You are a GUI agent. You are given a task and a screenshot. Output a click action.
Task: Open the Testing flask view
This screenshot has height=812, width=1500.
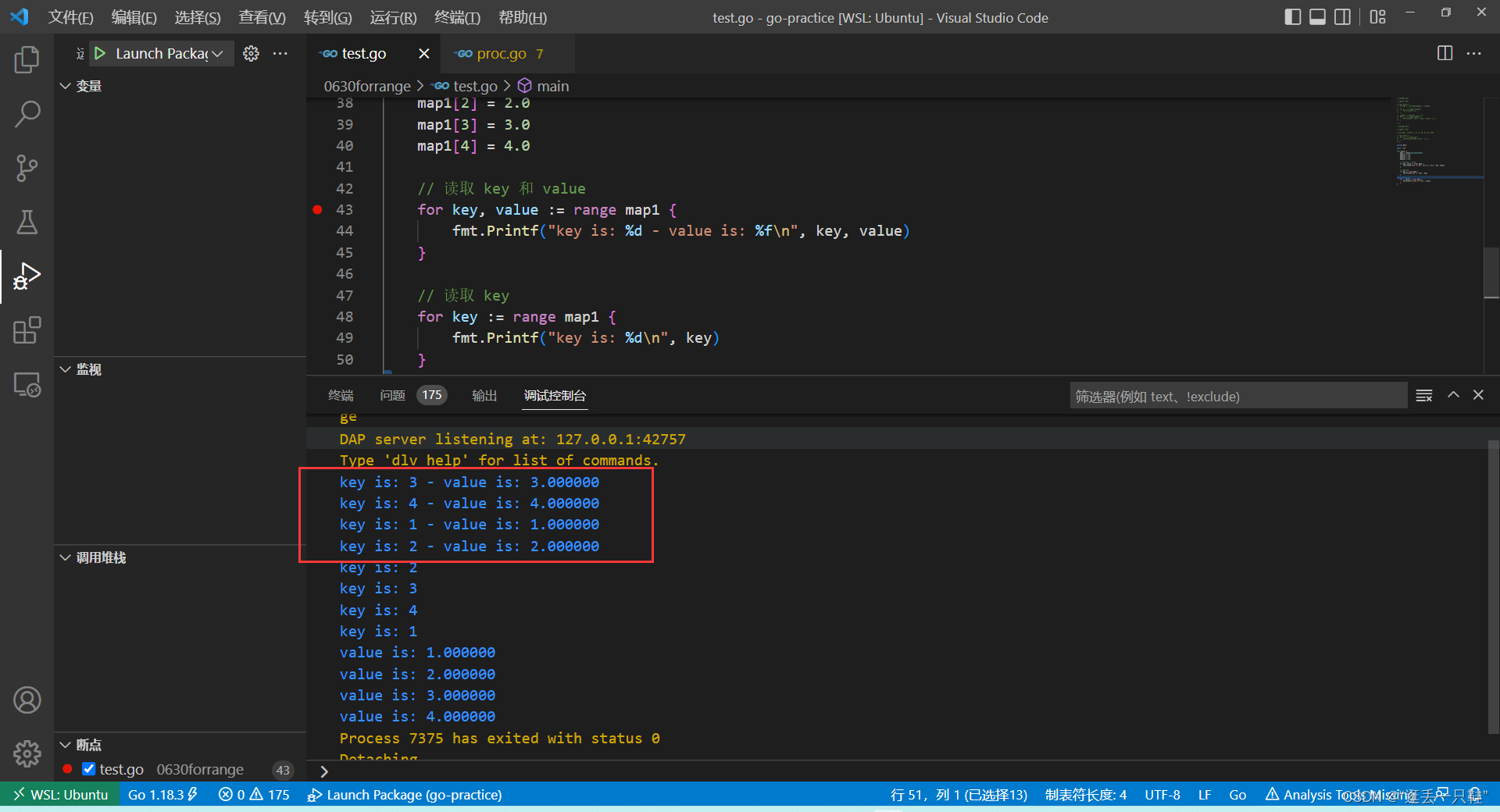pyautogui.click(x=27, y=222)
